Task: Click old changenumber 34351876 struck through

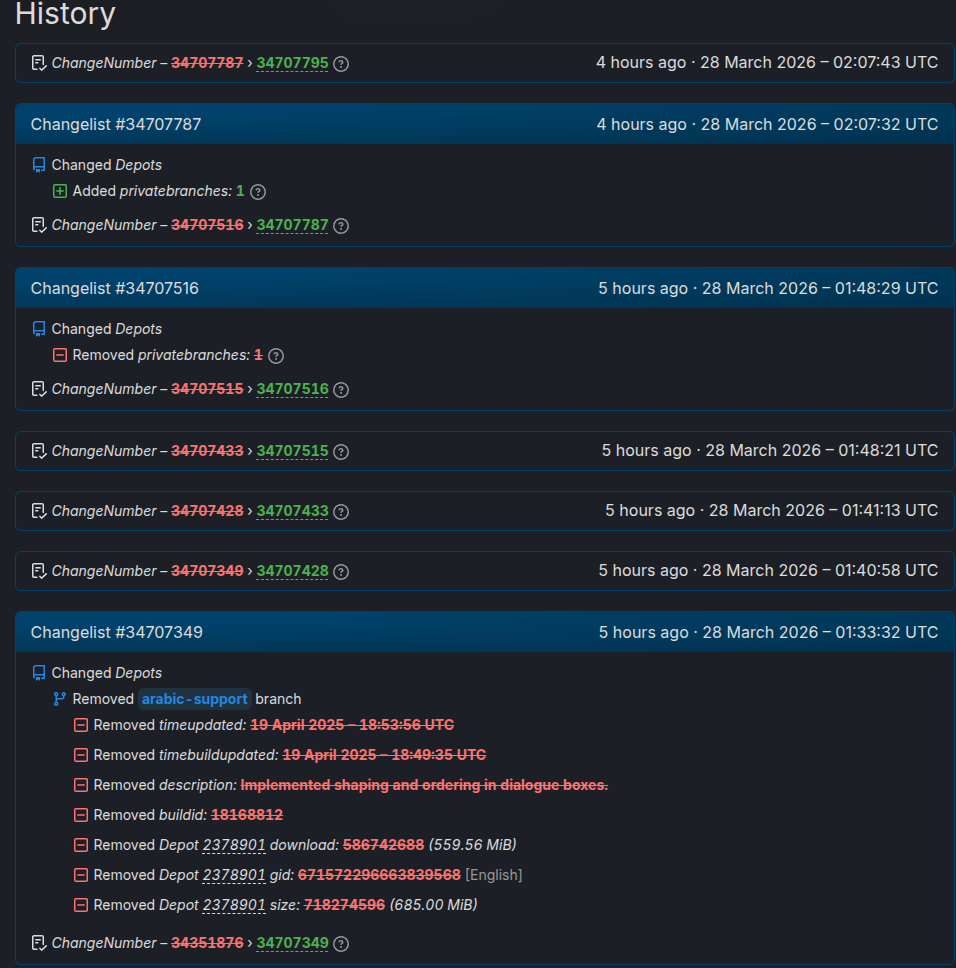Action: [207, 943]
